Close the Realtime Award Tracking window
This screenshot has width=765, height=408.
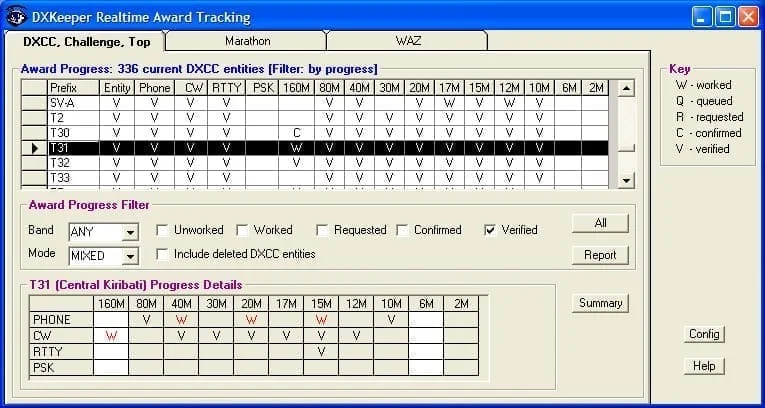[x=748, y=16]
